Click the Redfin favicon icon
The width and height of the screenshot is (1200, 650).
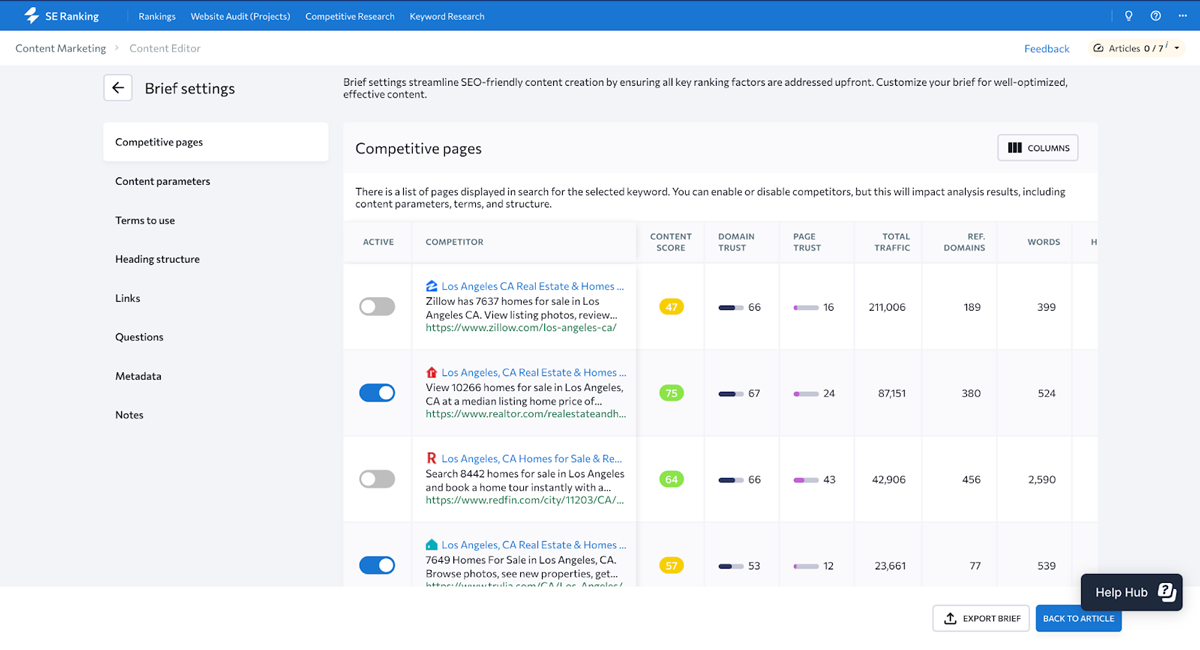(432, 458)
